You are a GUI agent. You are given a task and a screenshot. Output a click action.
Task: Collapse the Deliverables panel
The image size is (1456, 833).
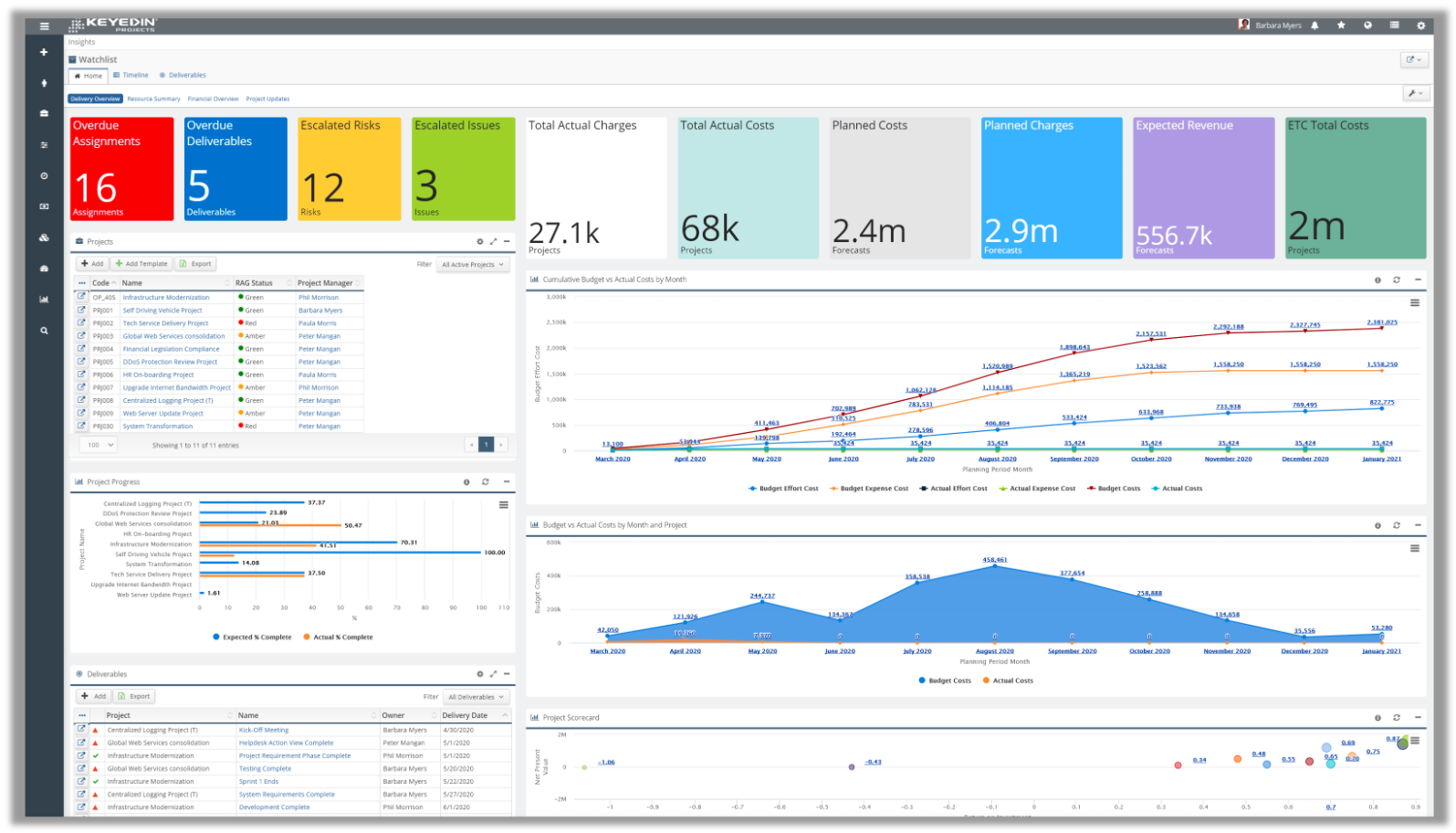tap(507, 674)
